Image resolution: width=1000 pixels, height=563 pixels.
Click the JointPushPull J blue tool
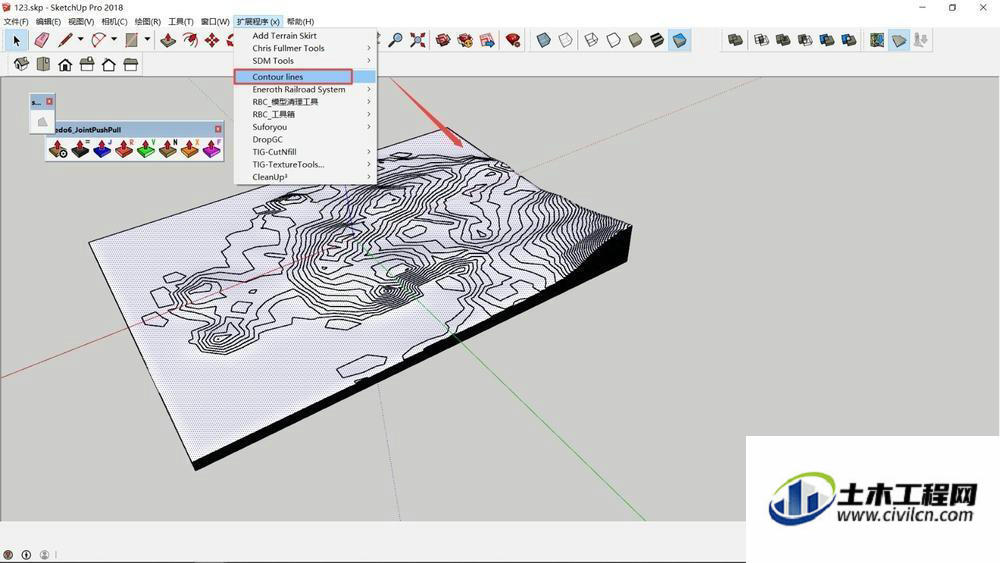[102, 149]
